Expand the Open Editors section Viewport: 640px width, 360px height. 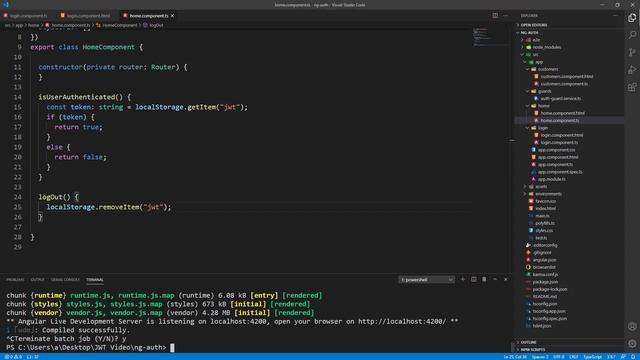[x=534, y=25]
